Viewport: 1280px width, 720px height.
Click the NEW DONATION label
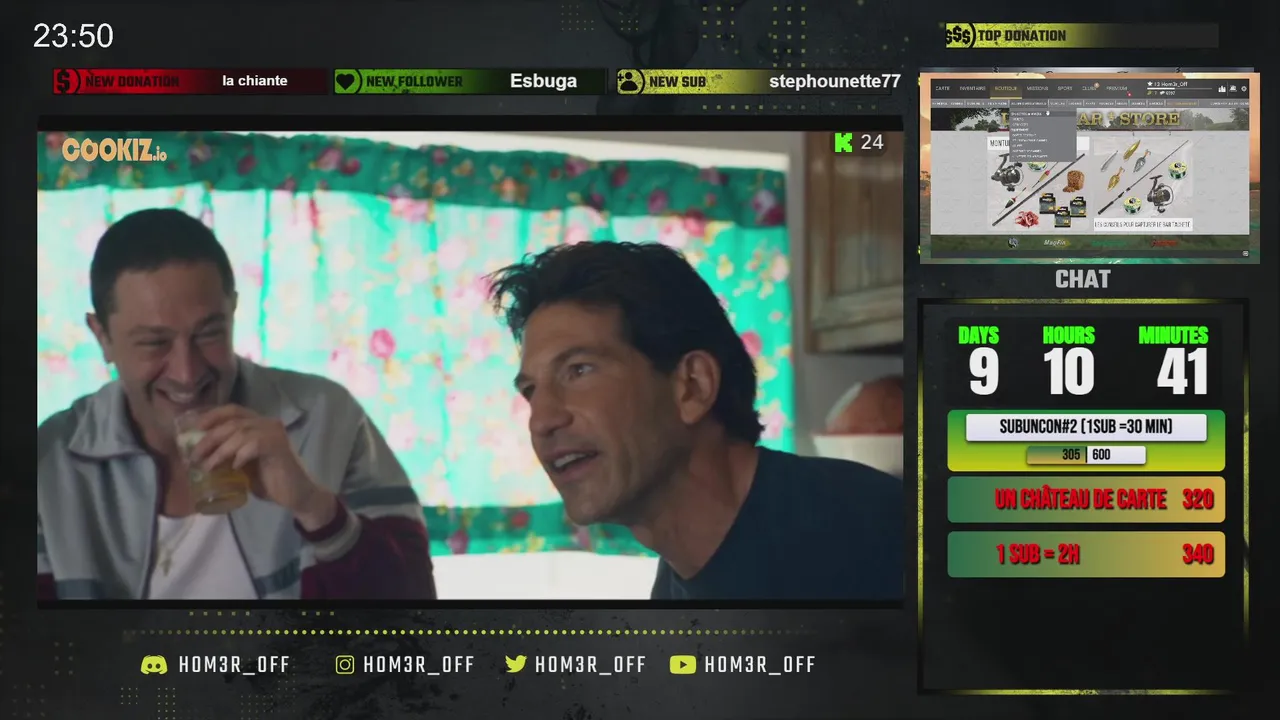[x=132, y=81]
